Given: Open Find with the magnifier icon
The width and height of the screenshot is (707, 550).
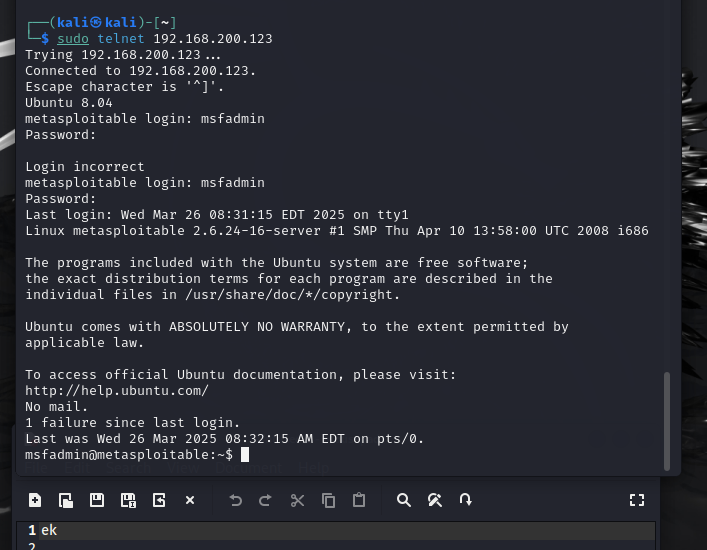Looking at the screenshot, I should (404, 500).
